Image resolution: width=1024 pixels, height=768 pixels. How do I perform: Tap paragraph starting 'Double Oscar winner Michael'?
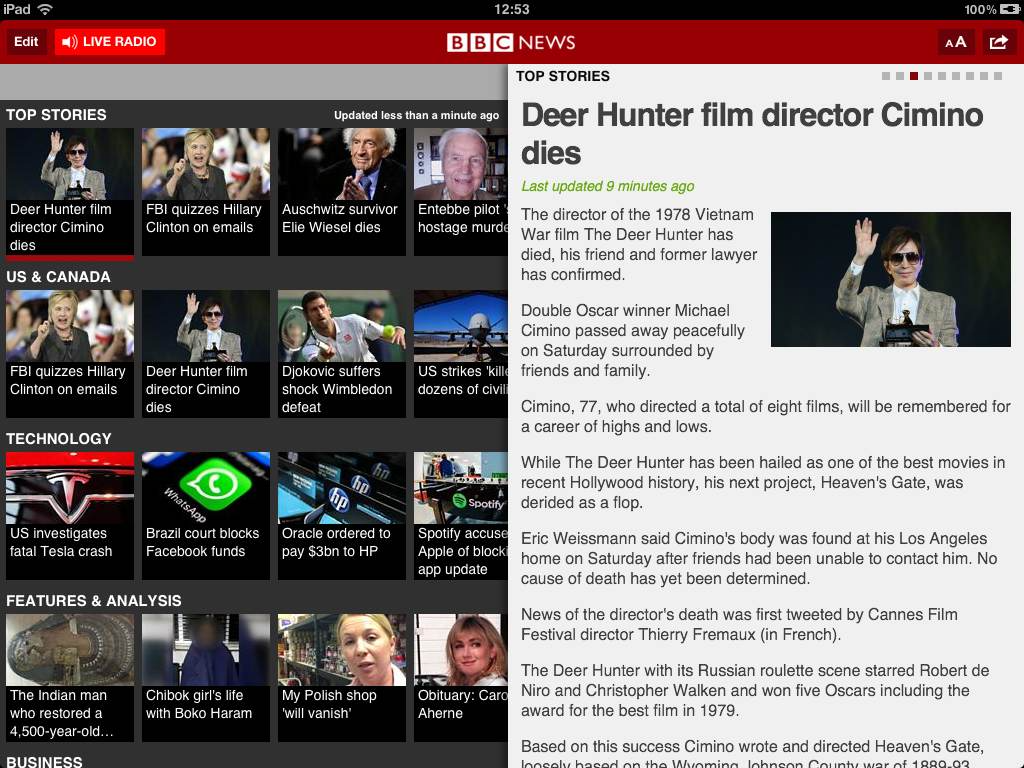point(633,340)
